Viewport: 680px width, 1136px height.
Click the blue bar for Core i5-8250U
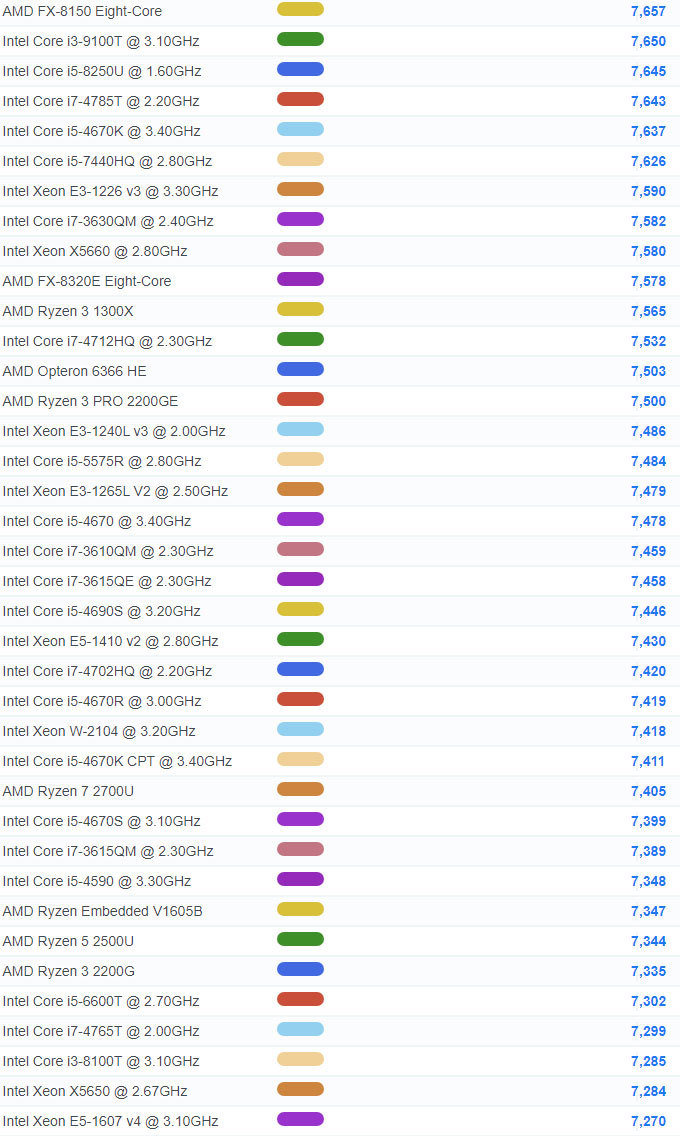tap(301, 70)
